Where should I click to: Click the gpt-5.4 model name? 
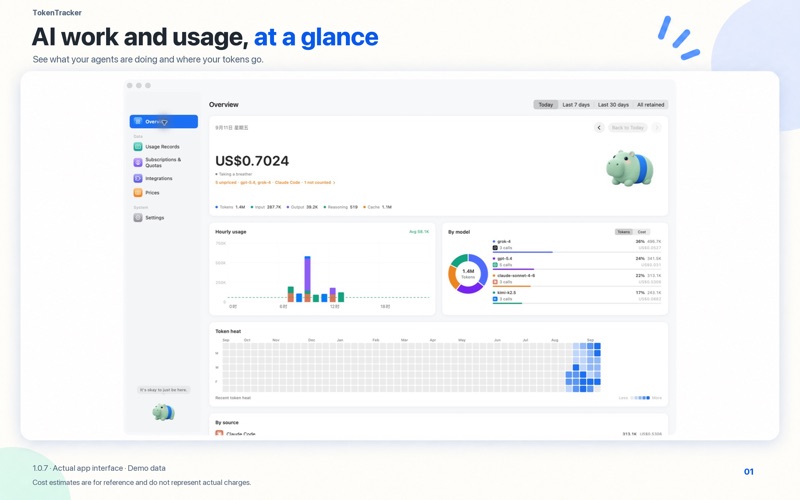pos(505,258)
